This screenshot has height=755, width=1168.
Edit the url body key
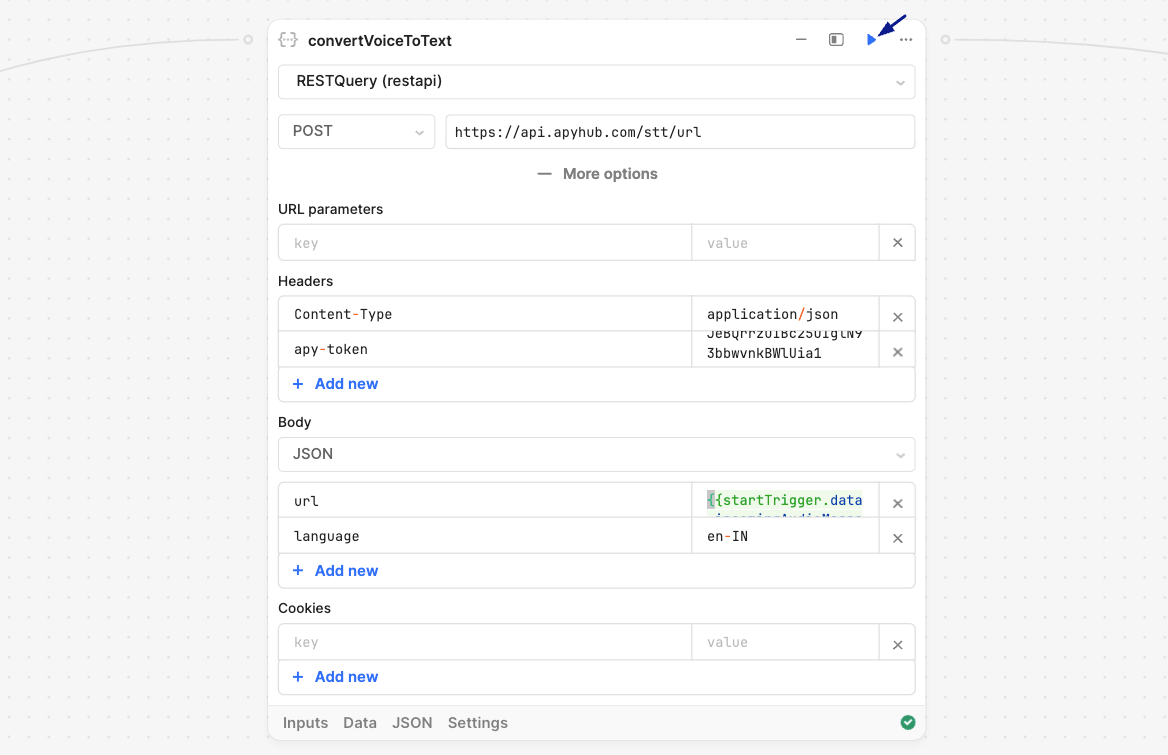[485, 501]
